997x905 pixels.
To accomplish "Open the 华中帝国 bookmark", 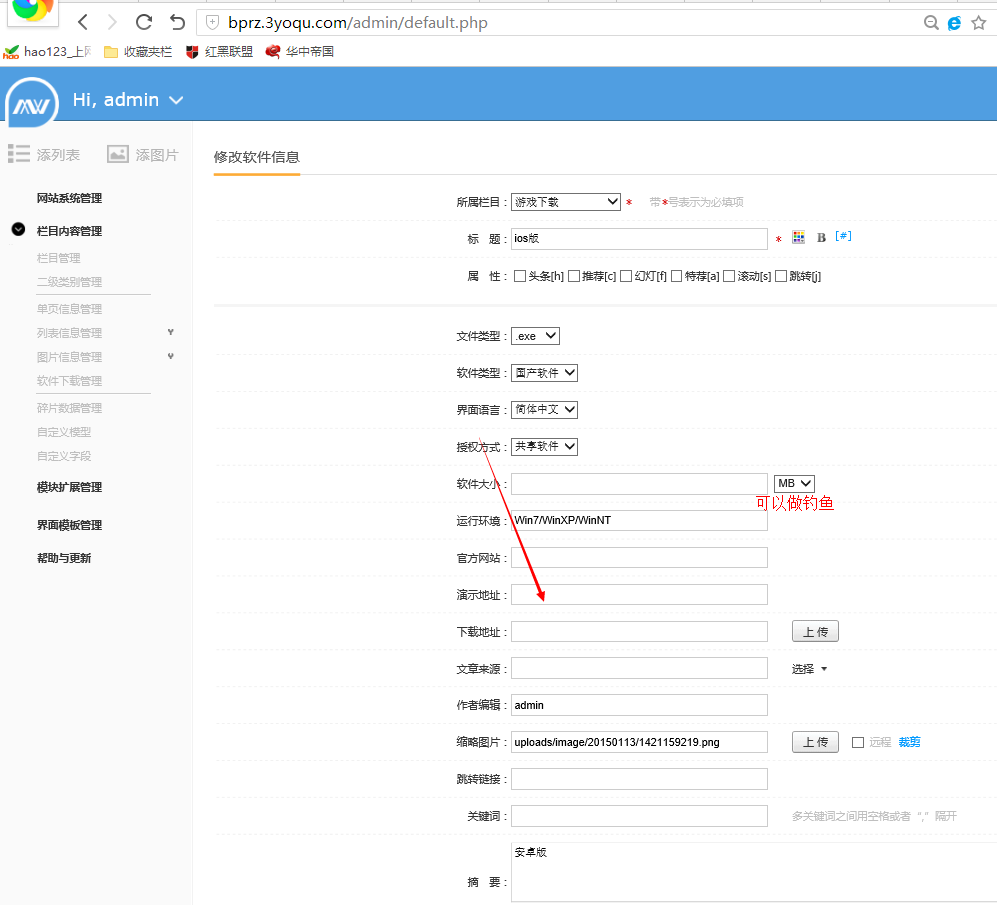I will click(x=299, y=52).
